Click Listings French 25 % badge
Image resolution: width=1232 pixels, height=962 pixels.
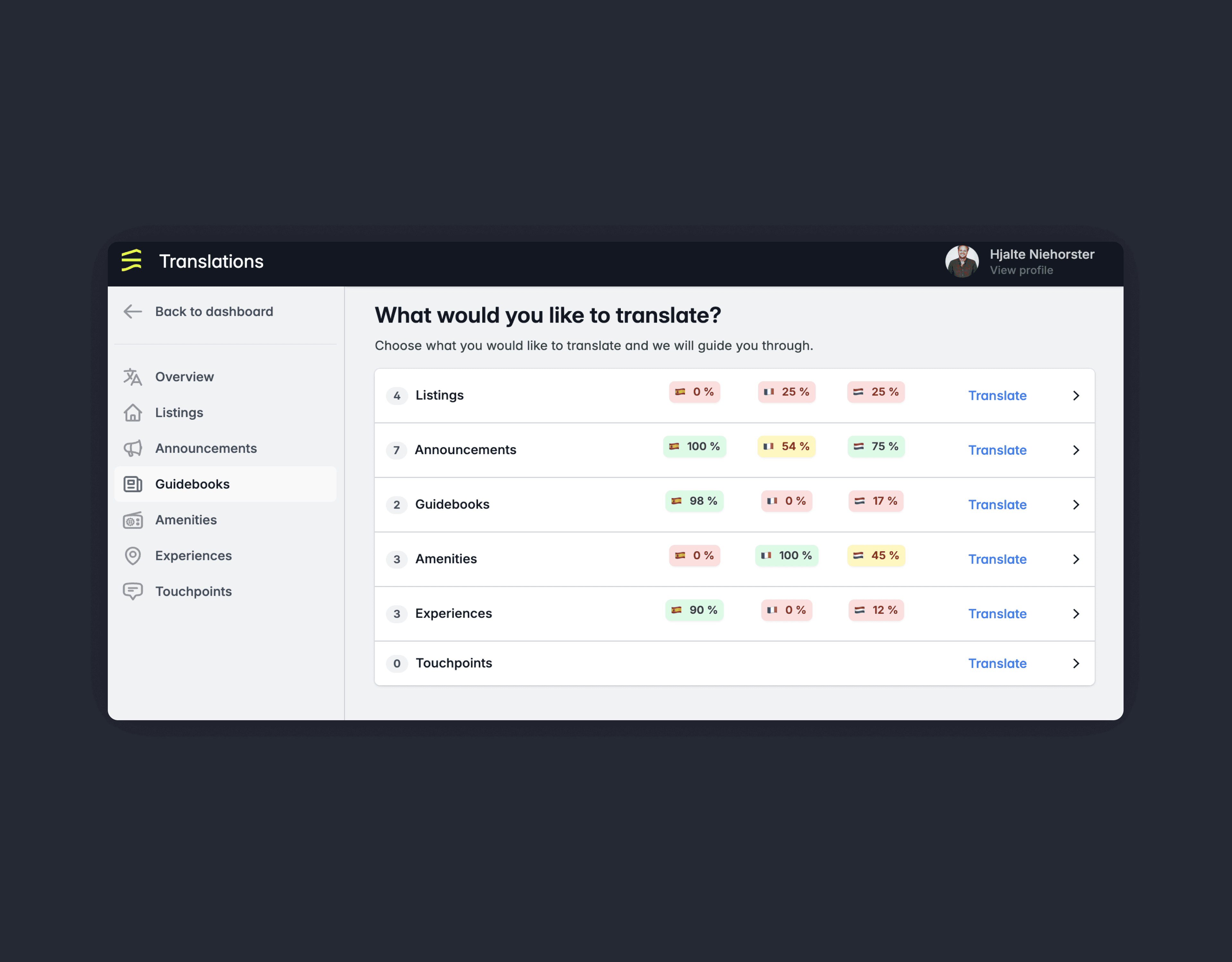[x=786, y=392]
